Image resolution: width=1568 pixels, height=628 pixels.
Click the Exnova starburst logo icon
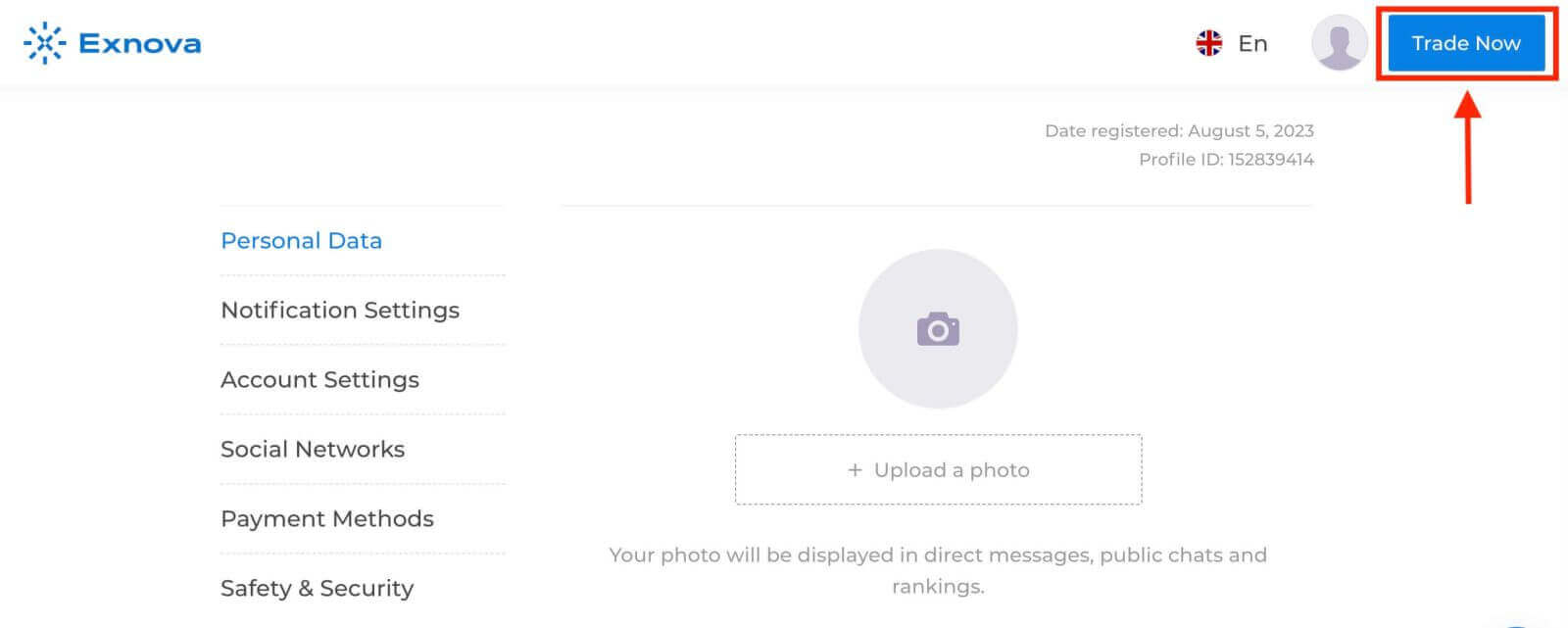(44, 43)
